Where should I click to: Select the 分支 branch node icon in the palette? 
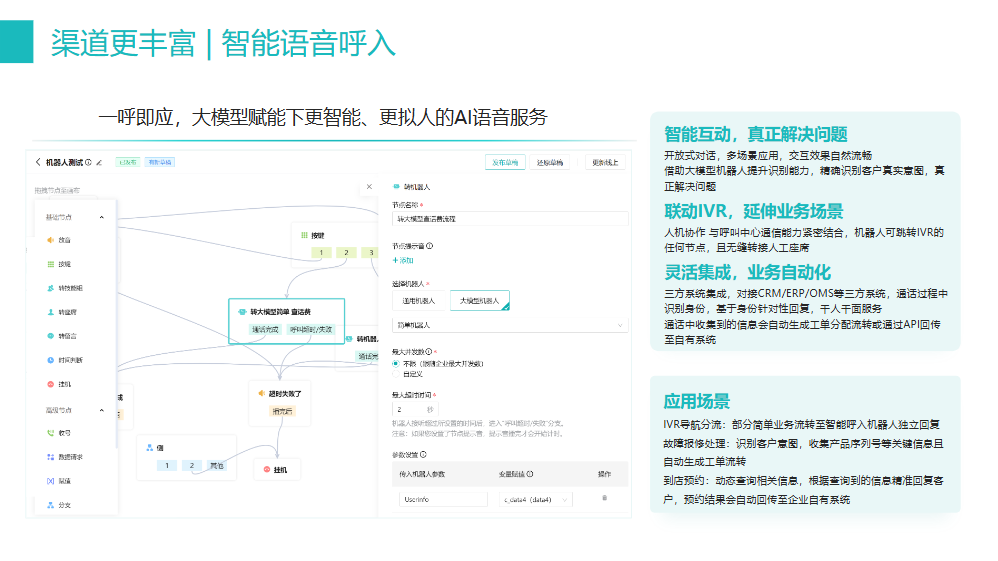pos(50,505)
